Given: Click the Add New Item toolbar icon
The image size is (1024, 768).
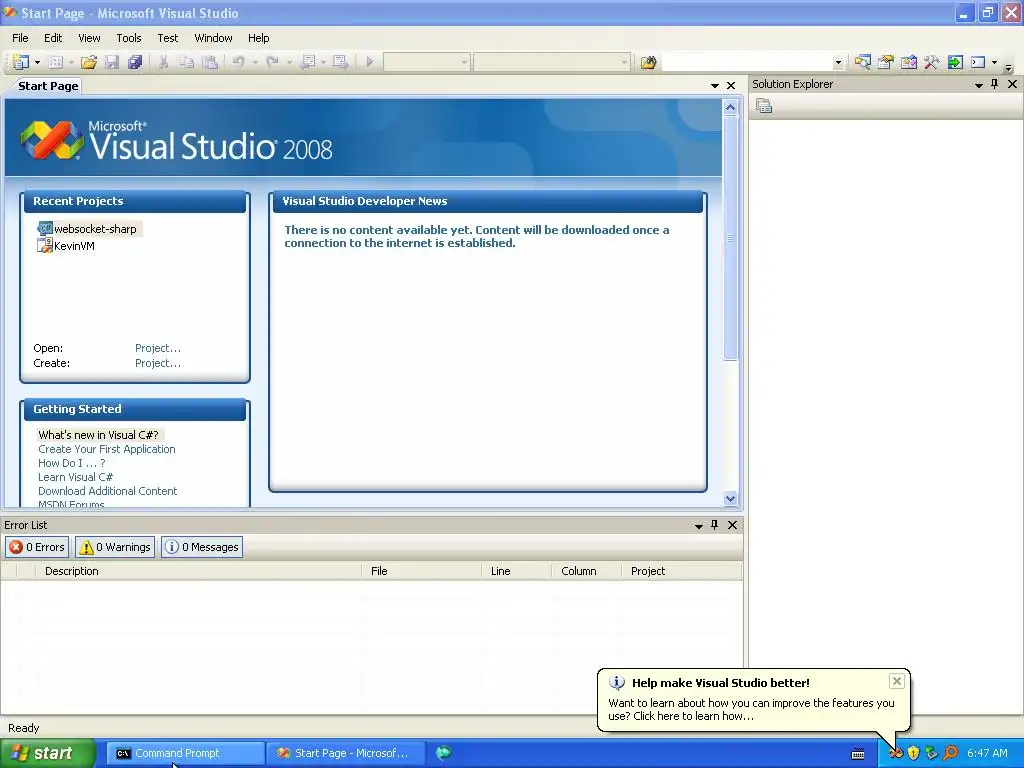Looking at the screenshot, I should [x=56, y=62].
